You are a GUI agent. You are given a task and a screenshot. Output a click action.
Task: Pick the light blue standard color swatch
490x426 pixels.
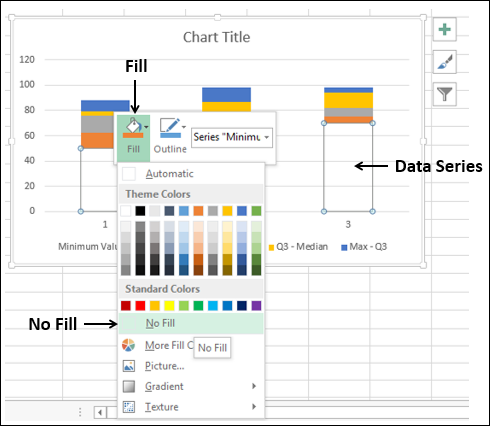pyautogui.click(x=213, y=306)
